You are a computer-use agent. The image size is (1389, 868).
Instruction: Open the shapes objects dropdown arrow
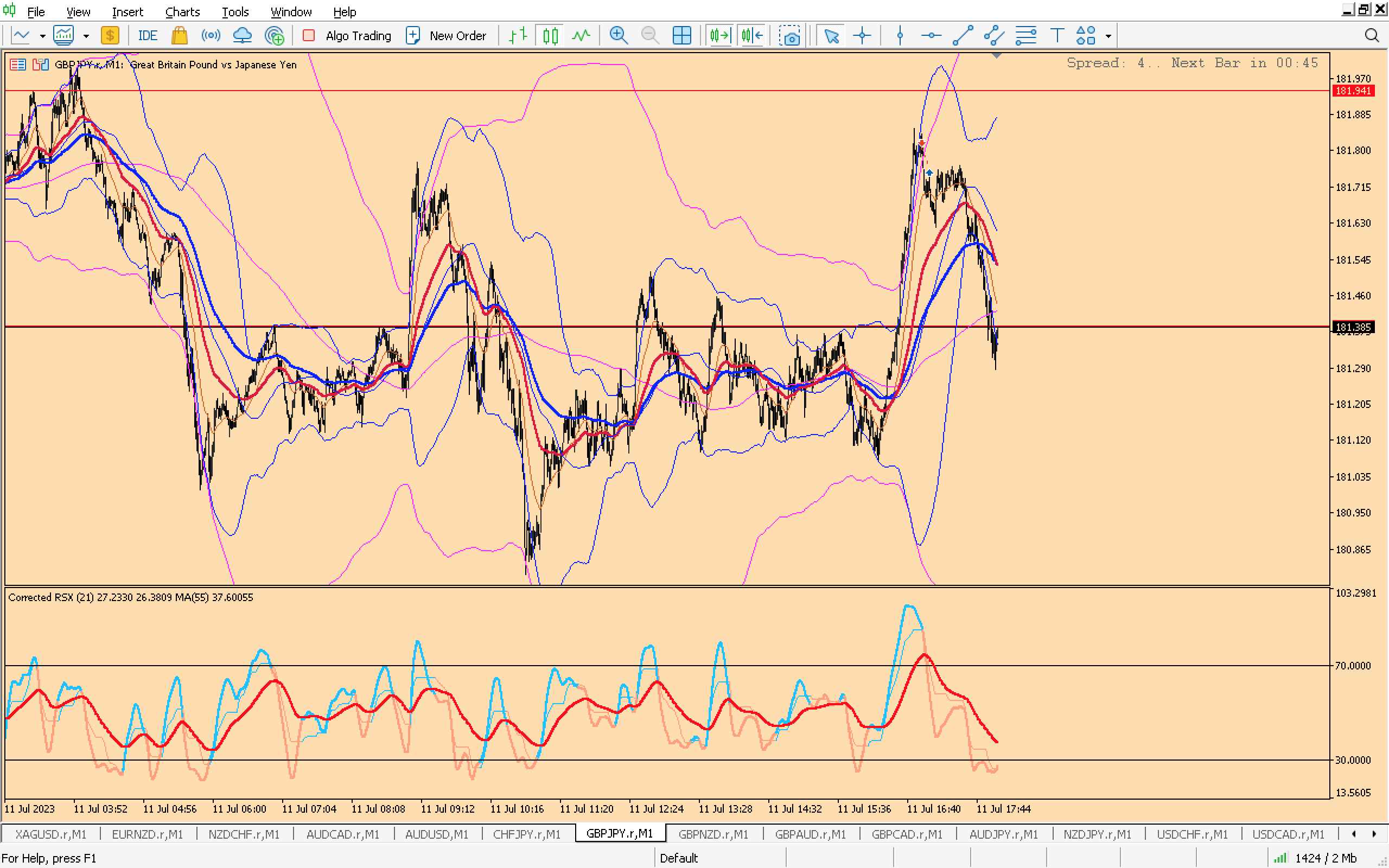pos(1108,36)
